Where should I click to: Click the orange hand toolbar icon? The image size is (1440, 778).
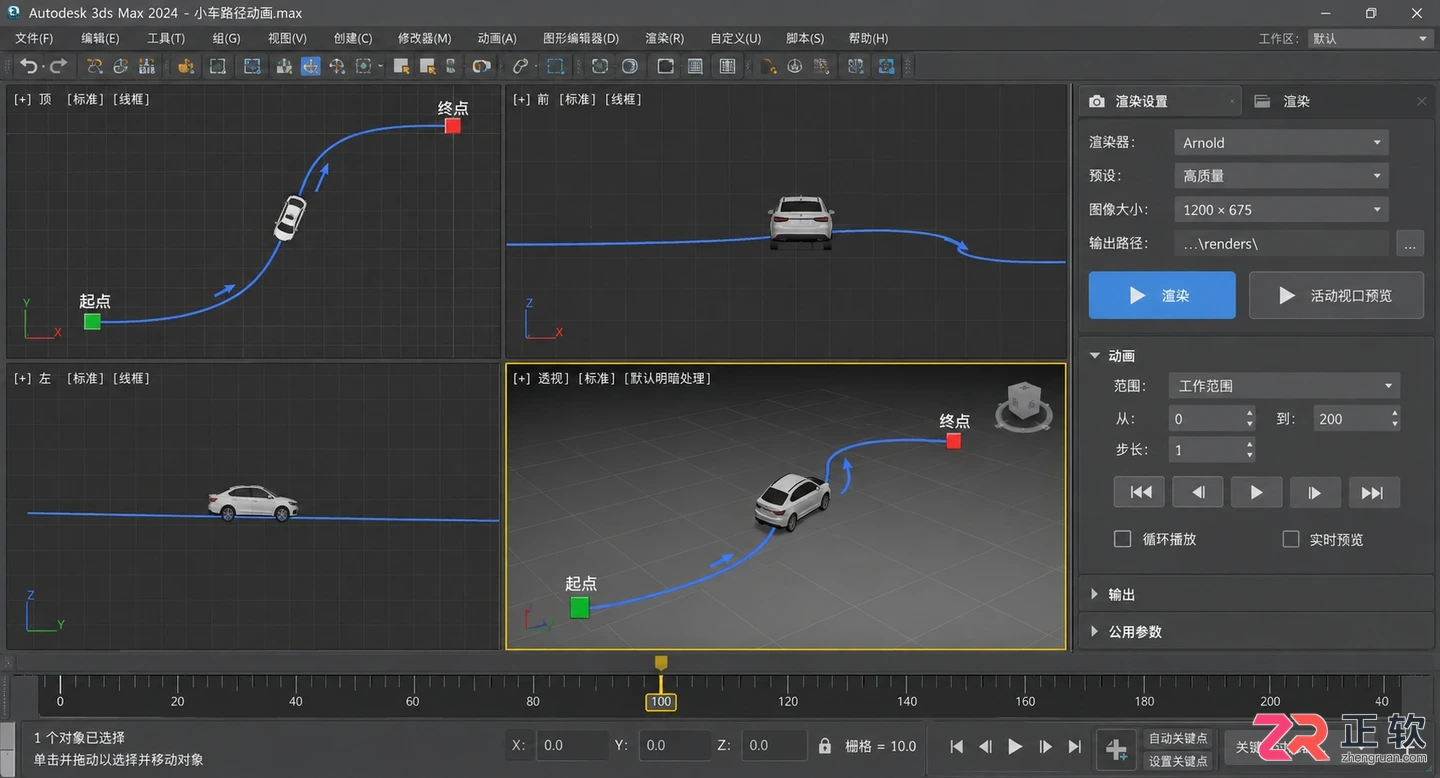(185, 66)
